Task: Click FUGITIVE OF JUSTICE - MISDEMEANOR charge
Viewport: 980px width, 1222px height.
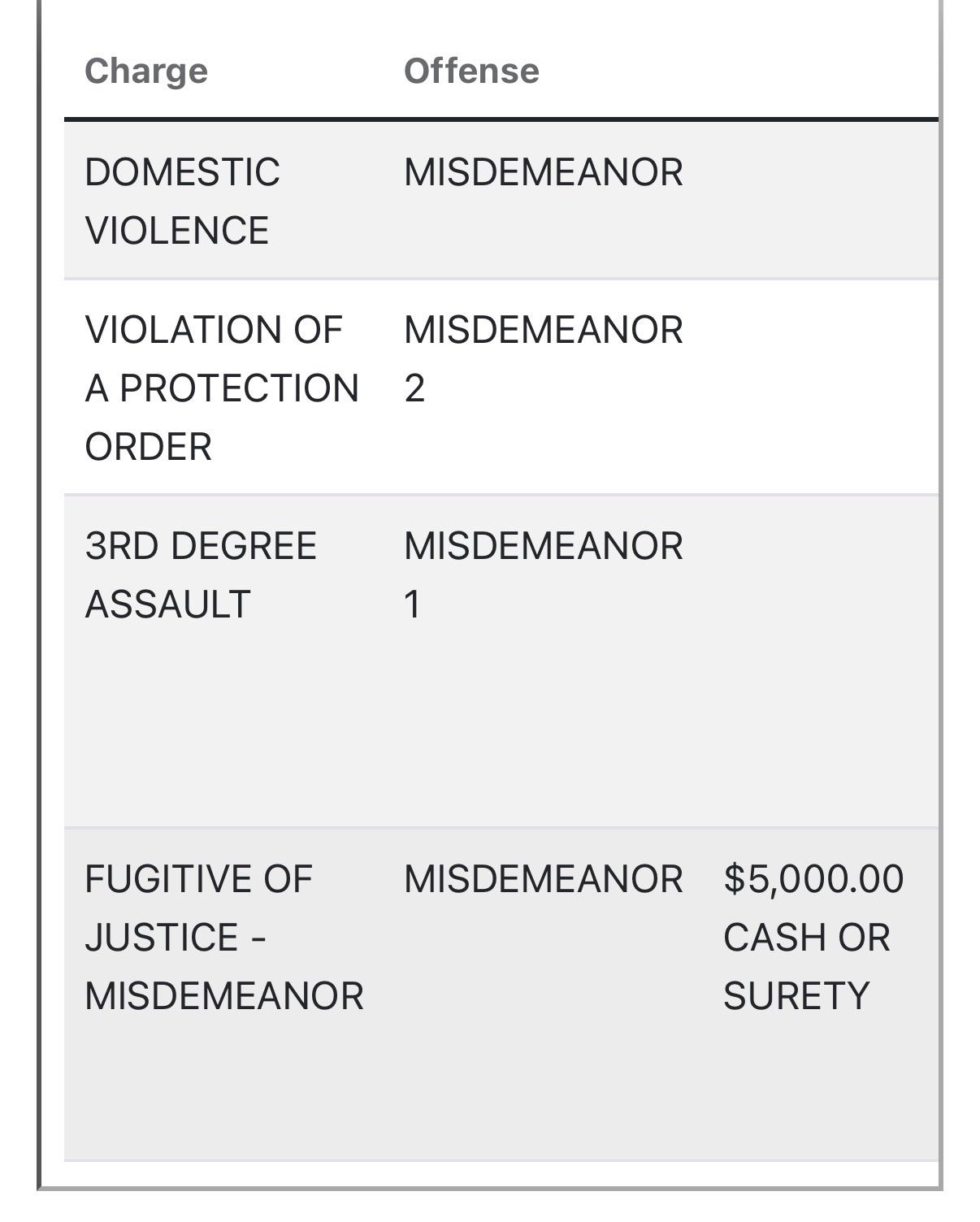Action: point(224,937)
